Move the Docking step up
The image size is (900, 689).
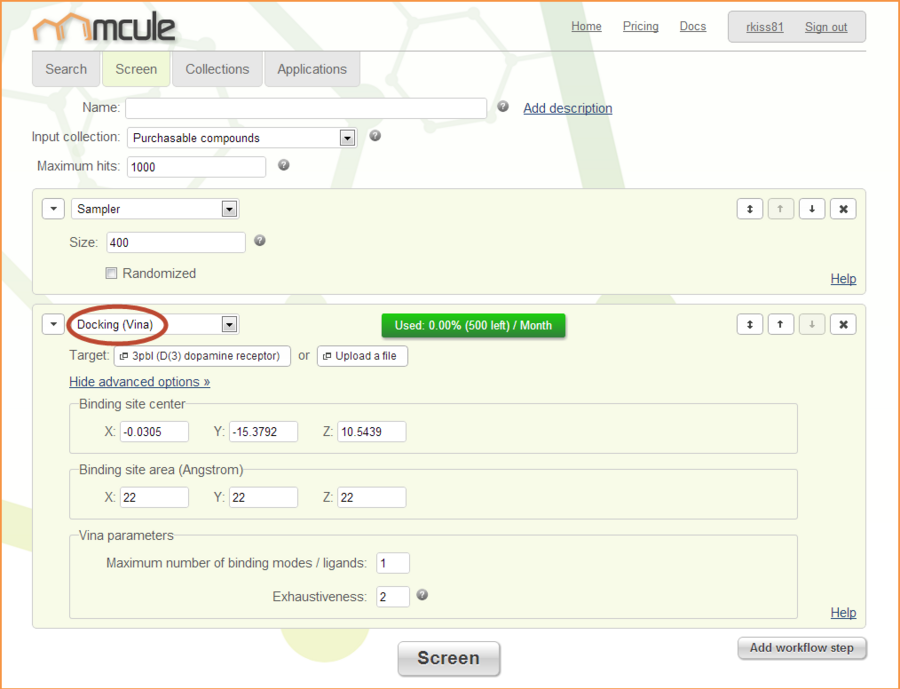[780, 324]
